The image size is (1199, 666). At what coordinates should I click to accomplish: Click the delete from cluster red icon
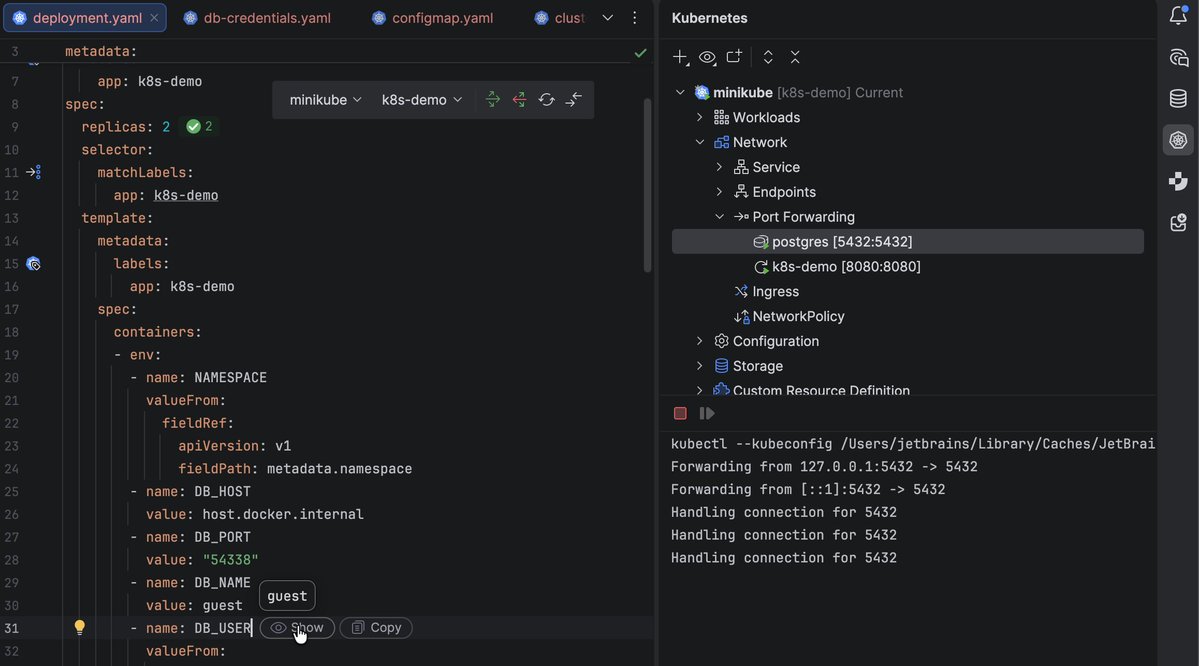(519, 100)
